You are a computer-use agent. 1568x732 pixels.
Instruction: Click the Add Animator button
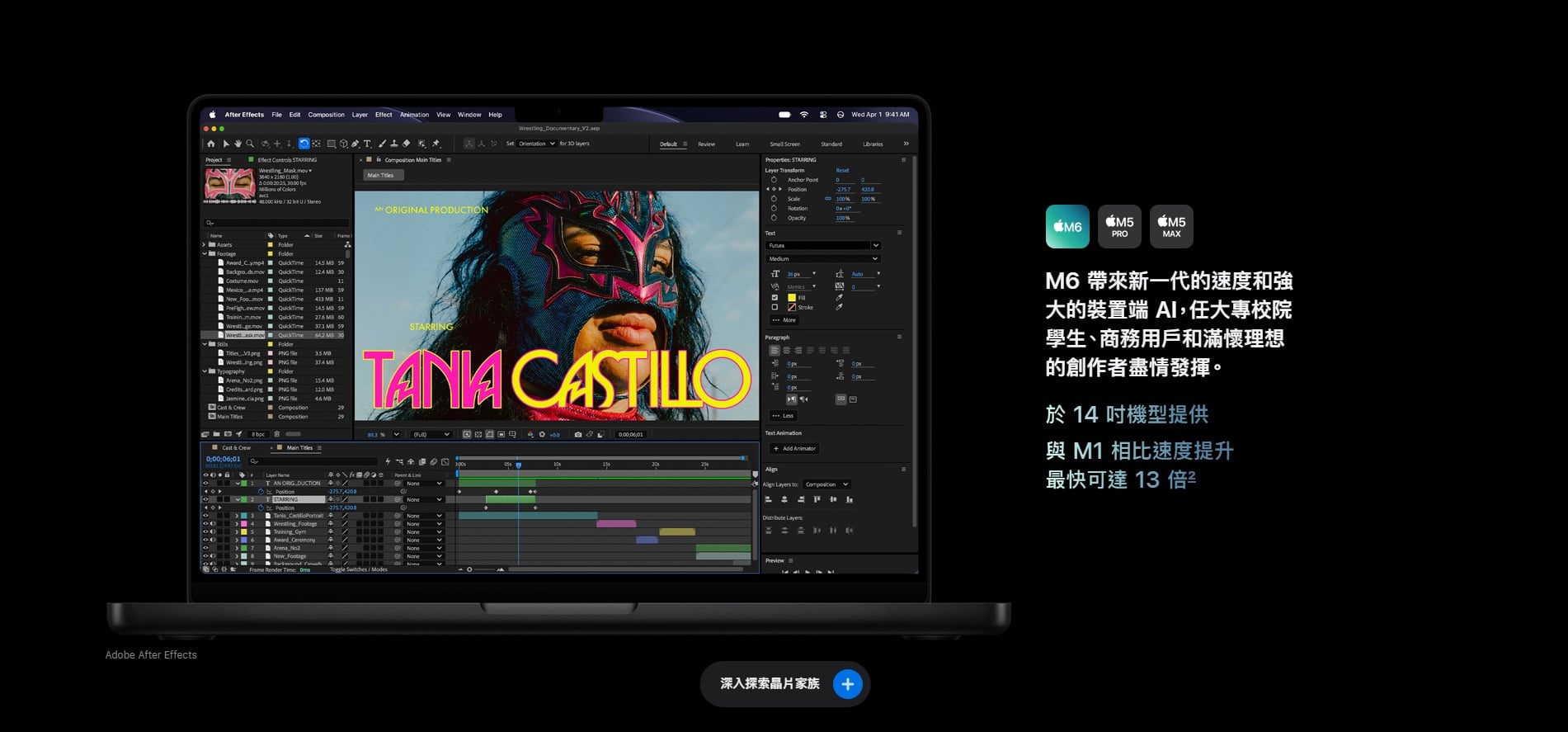794,449
